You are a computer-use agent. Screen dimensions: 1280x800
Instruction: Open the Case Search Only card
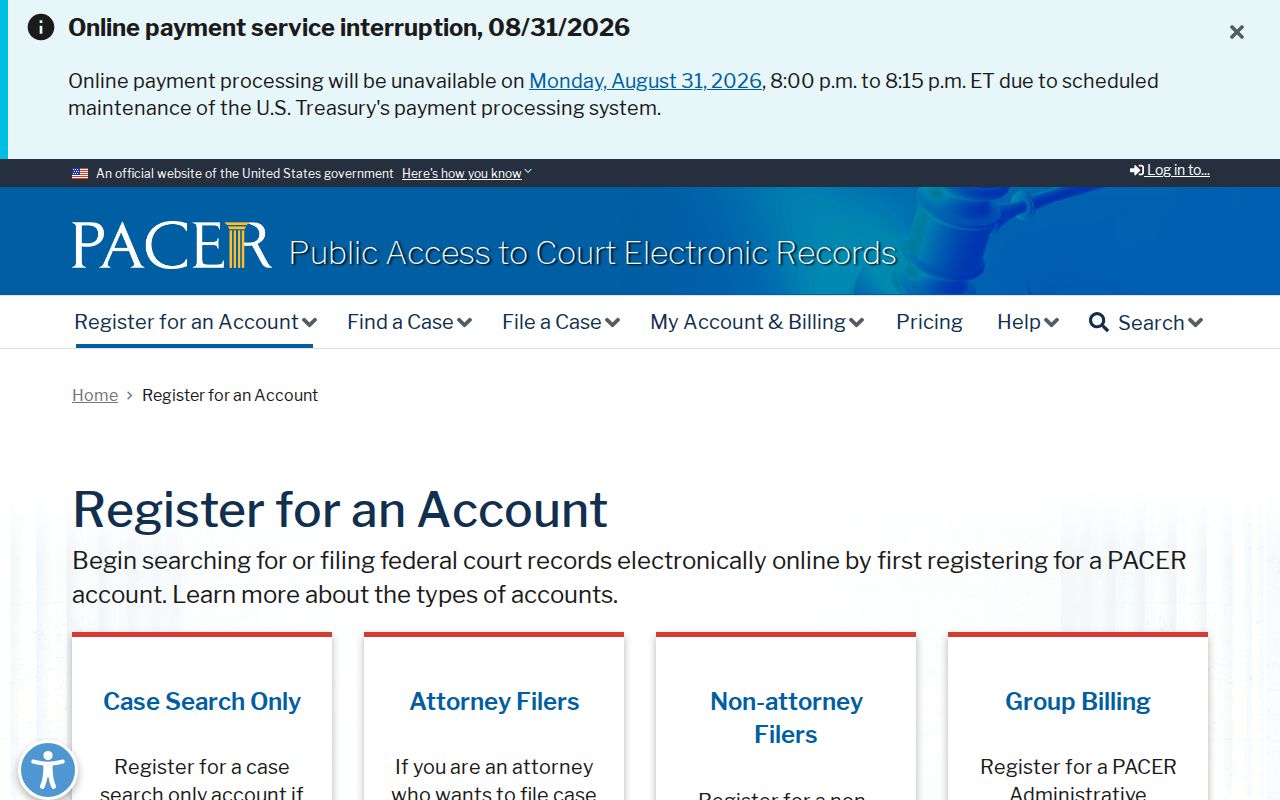click(202, 702)
